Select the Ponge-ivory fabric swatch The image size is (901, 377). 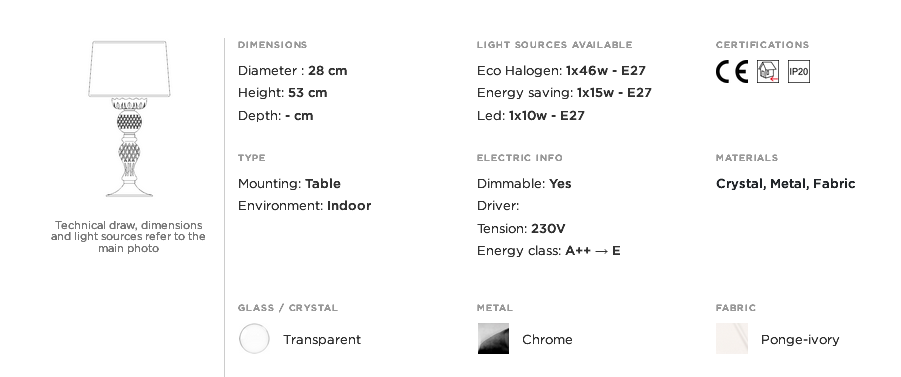point(731,338)
